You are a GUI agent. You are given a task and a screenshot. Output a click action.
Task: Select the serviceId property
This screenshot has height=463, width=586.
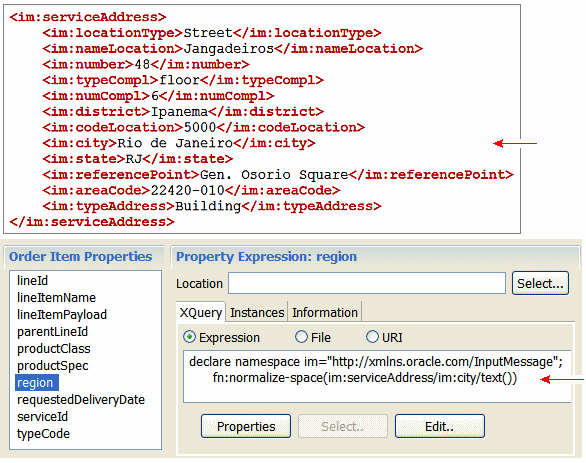(x=43, y=417)
